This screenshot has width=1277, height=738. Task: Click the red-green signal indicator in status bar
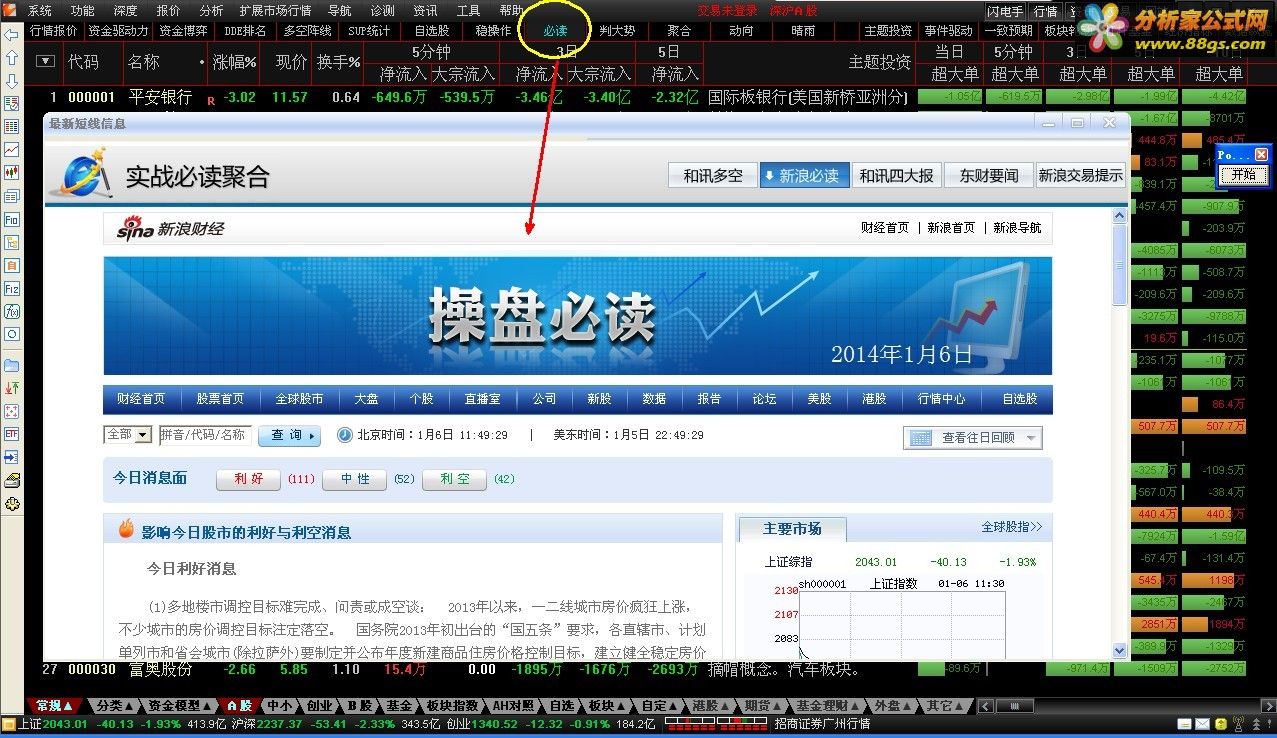coord(714,723)
